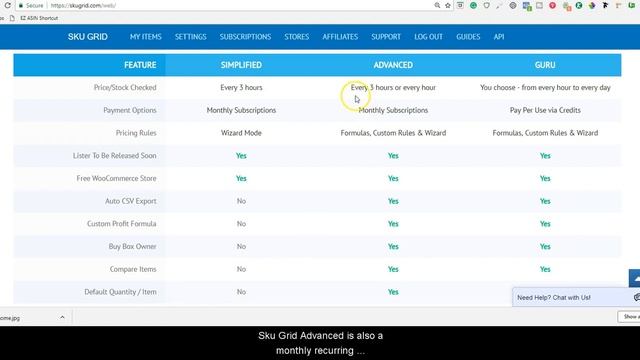Click Simplified 'No' for Compare Items
This screenshot has width=640, height=360.
coord(241,269)
